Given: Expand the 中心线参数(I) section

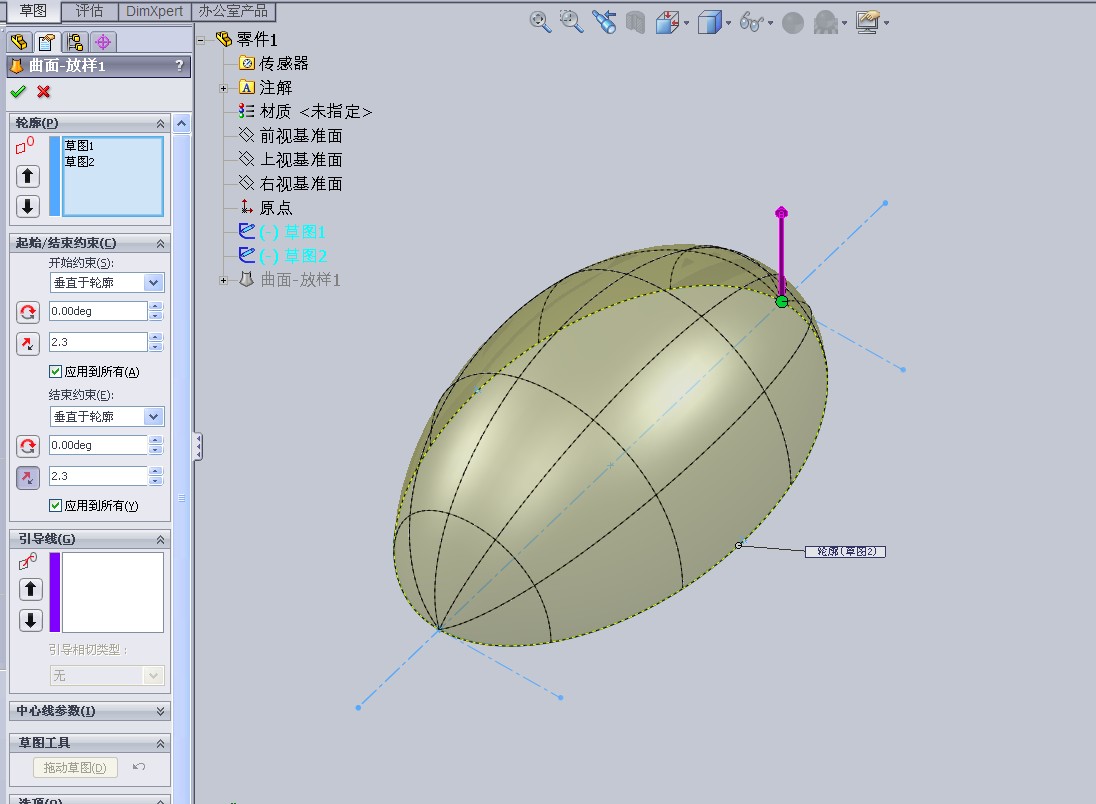Looking at the screenshot, I should tap(160, 711).
